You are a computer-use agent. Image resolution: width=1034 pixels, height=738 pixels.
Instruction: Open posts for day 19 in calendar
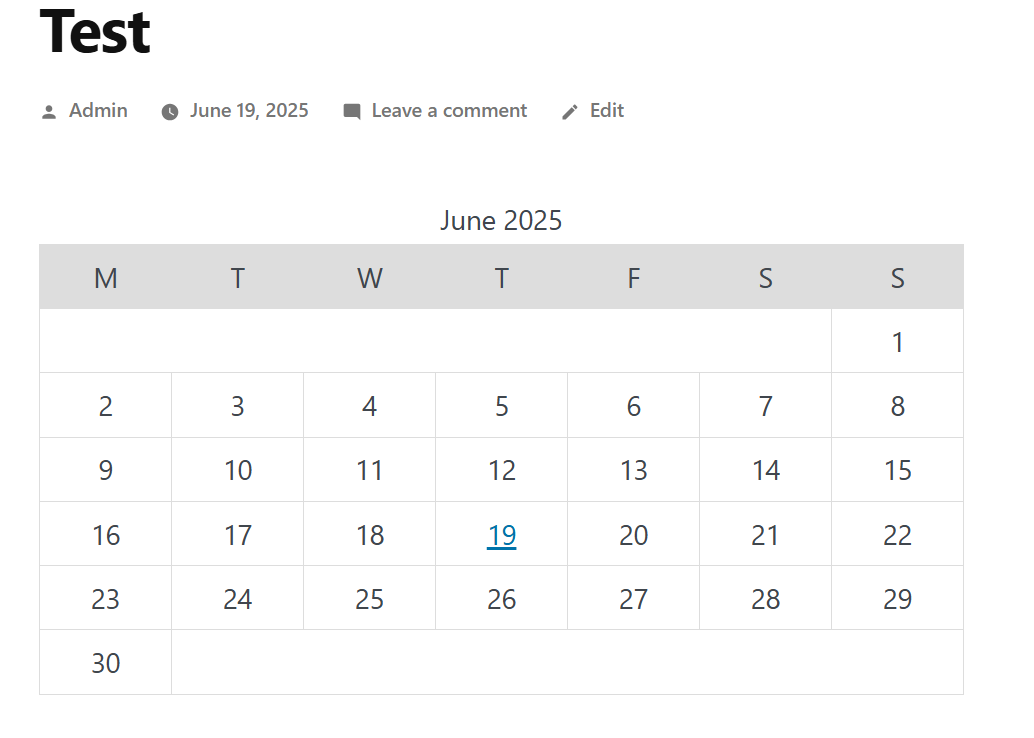[502, 535]
